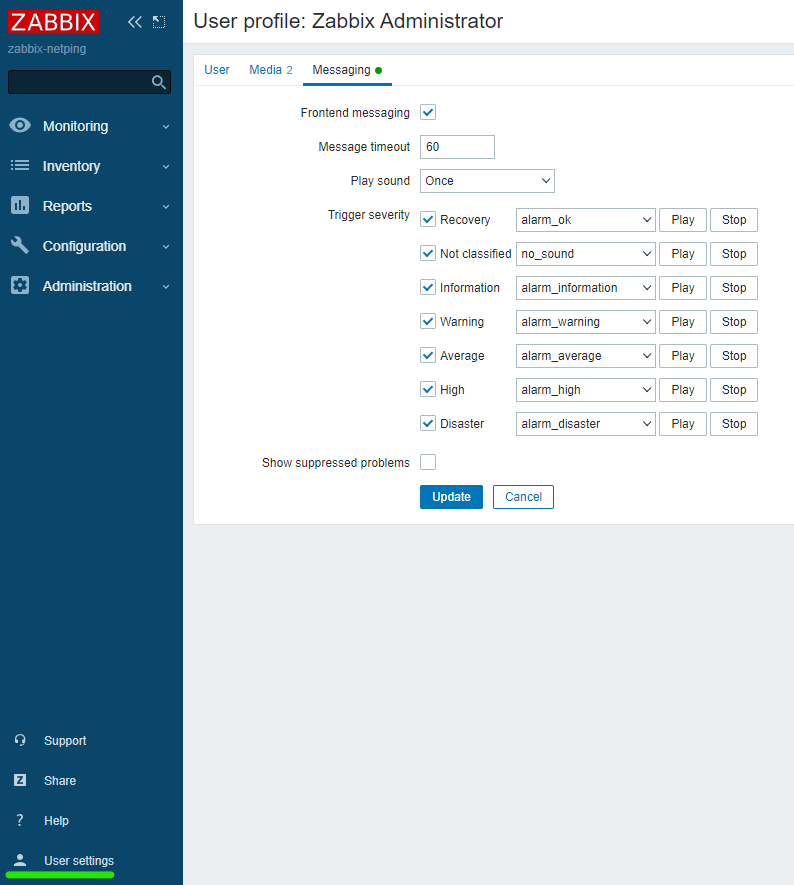The height and width of the screenshot is (885, 794).
Task: Open User settings in sidebar
Action: tap(78, 861)
